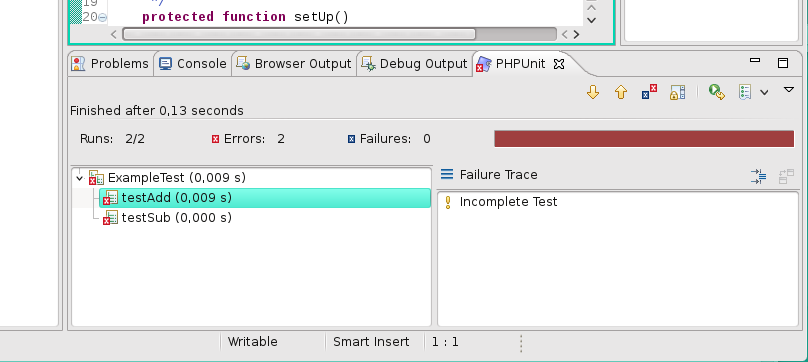Open PHPUnit view menu triangle

[x=789, y=90]
